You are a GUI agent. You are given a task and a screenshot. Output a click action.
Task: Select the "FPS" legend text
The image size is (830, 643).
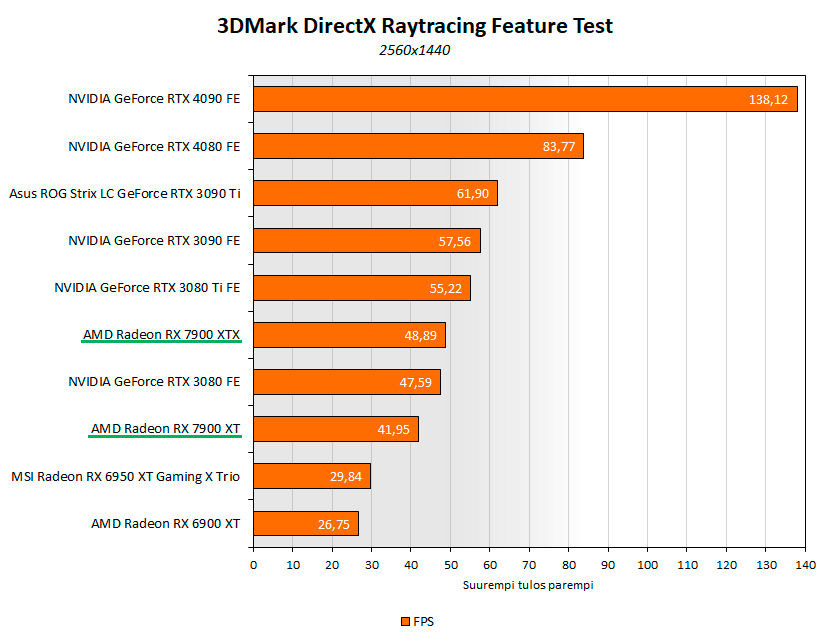pos(423,622)
